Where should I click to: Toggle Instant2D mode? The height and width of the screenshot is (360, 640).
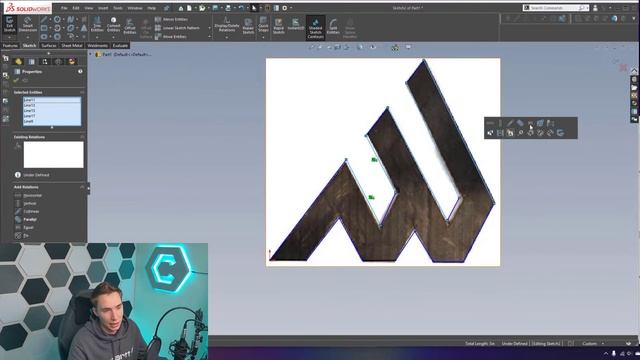pyautogui.click(x=296, y=24)
